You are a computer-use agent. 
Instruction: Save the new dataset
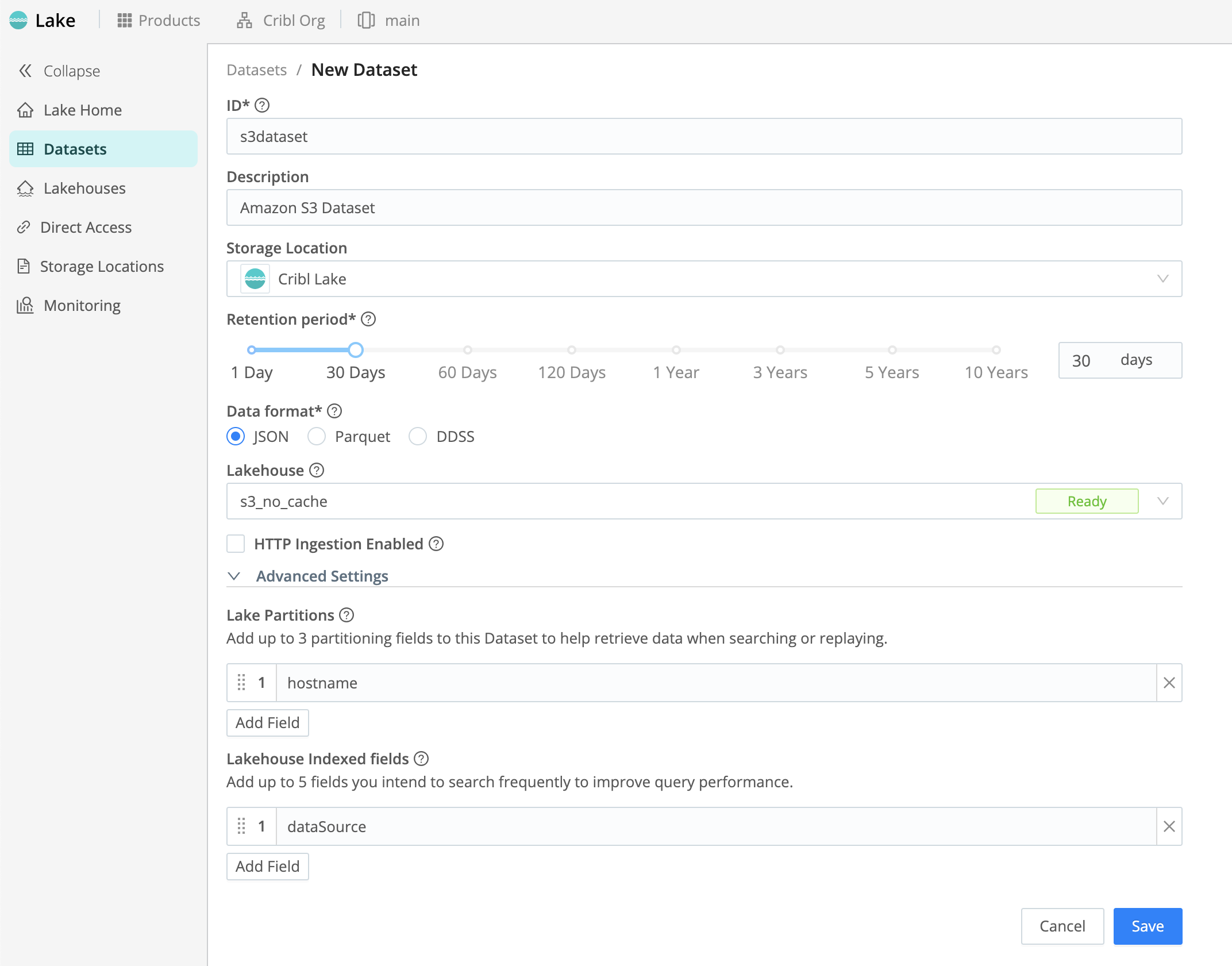[x=1147, y=926]
